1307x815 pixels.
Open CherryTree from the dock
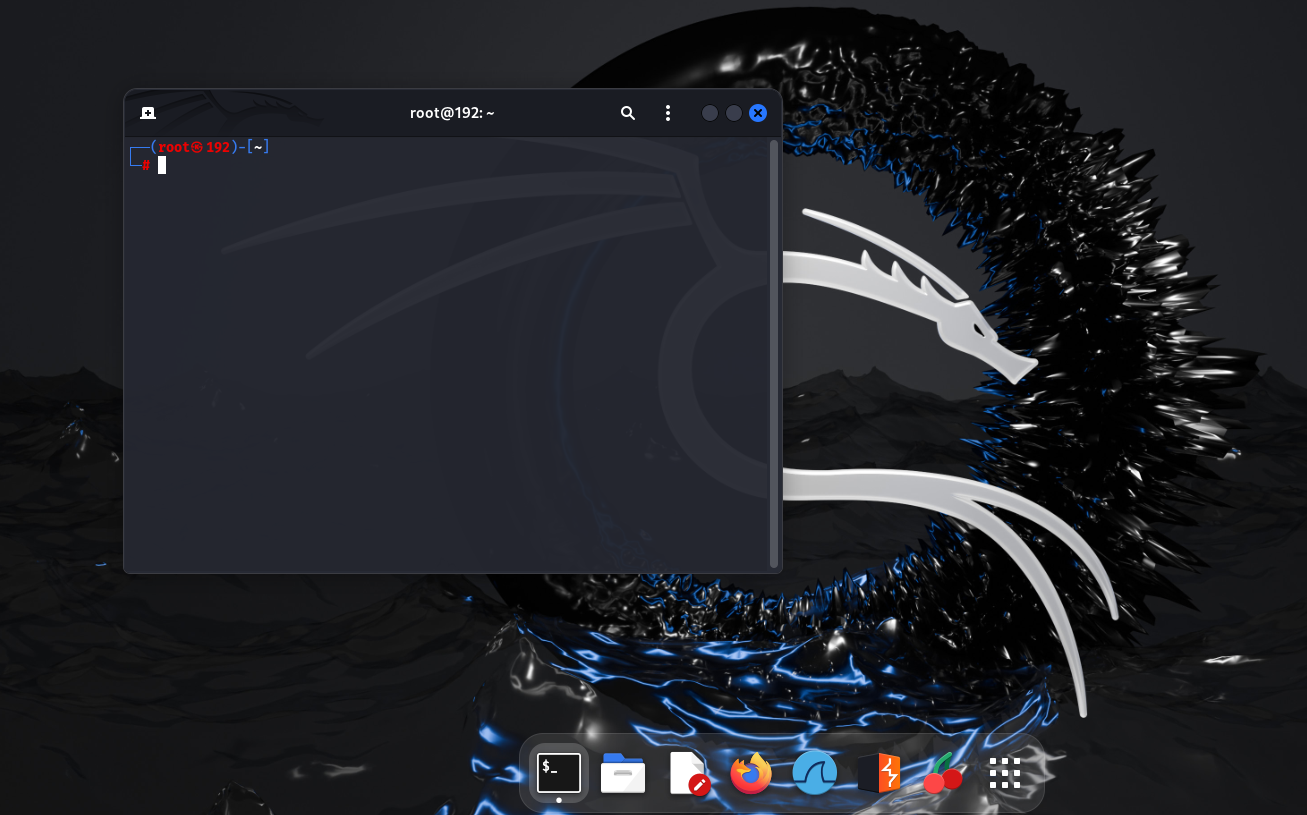pyautogui.click(x=943, y=773)
